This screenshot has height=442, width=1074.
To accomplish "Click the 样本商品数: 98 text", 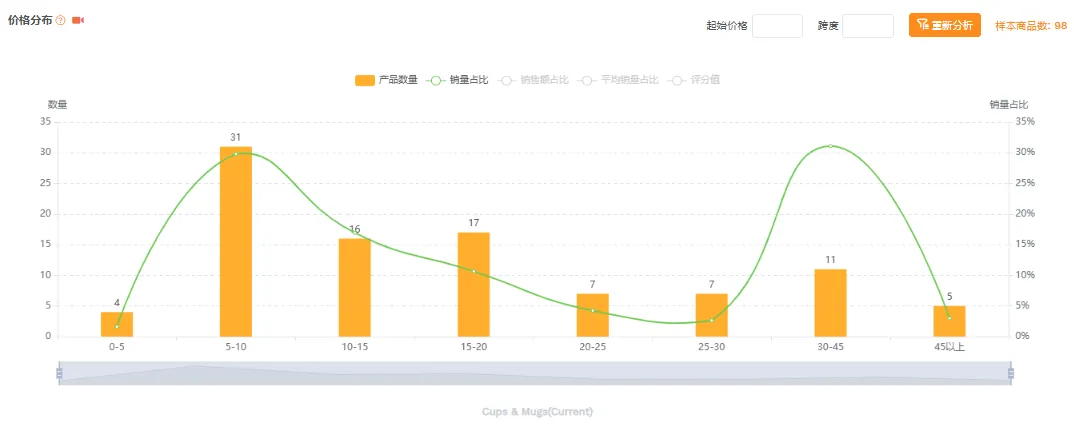I will [x=1031, y=25].
